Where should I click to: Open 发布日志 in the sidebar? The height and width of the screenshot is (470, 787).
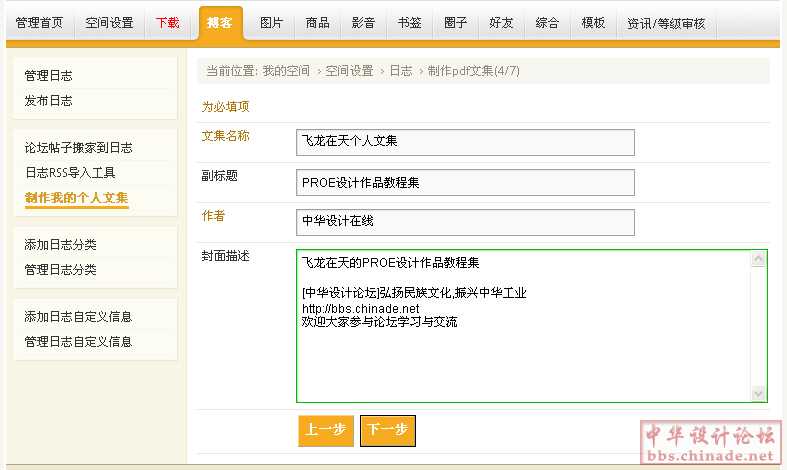click(48, 101)
